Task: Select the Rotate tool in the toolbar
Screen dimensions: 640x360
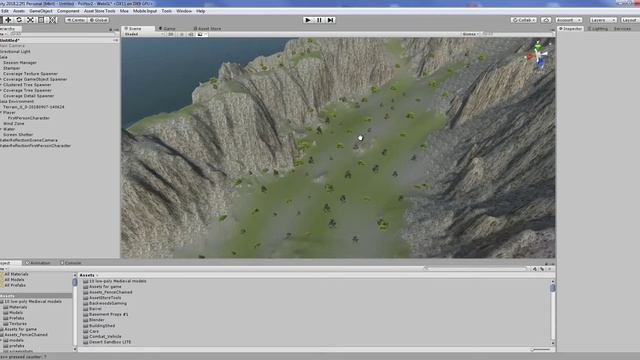Action: click(x=19, y=20)
